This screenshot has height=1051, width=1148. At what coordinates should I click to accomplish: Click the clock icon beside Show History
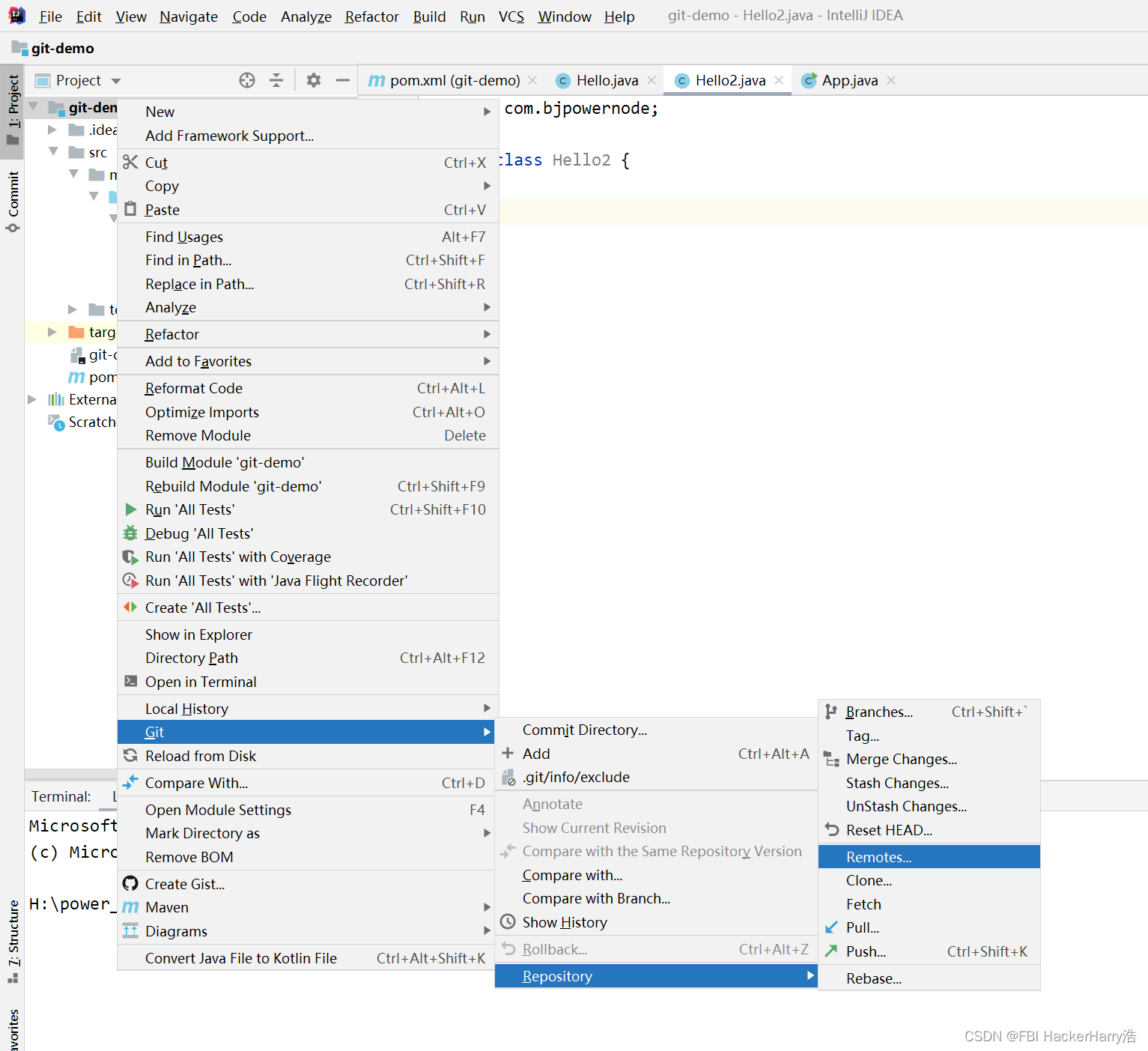[508, 921]
